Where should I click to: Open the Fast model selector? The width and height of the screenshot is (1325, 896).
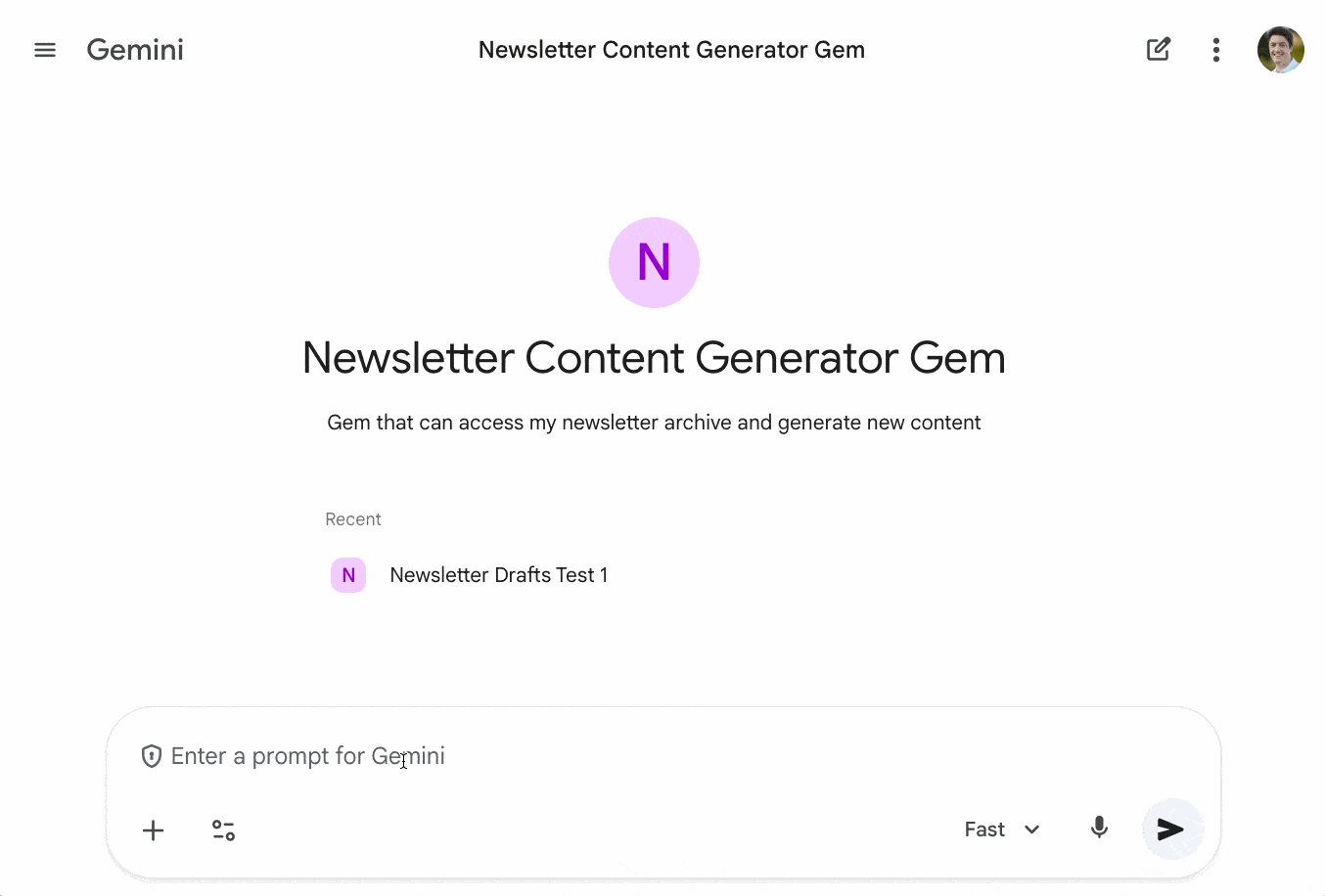[985, 829]
